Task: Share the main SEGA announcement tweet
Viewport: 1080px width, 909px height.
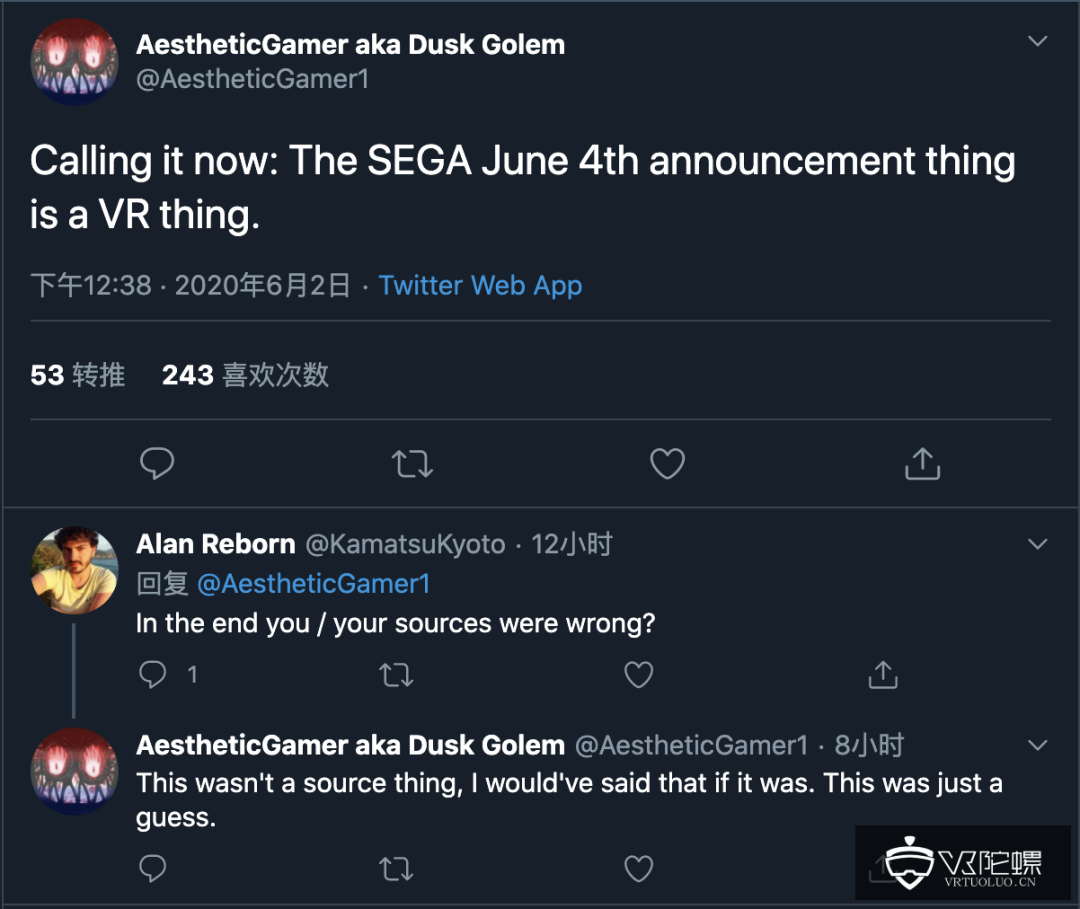Action: 922,464
